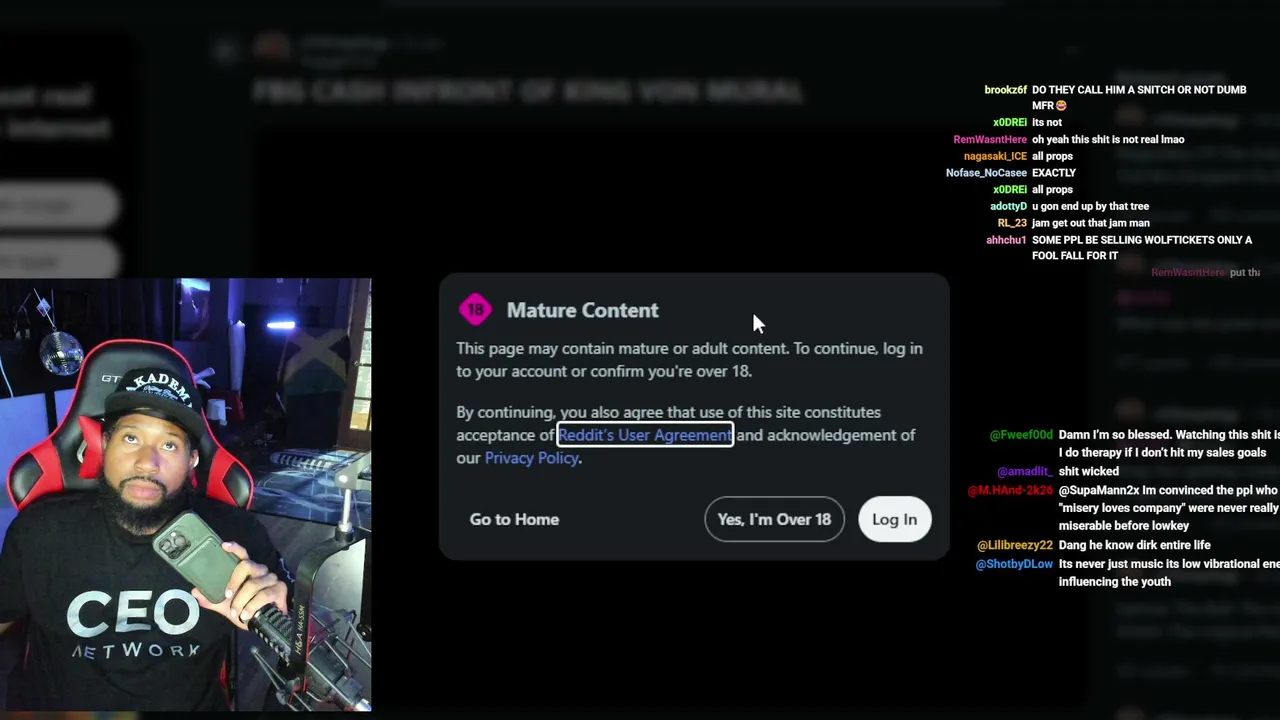Click mention @amadlit_ in lower chat
The height and width of the screenshot is (720, 1280).
pos(1025,471)
